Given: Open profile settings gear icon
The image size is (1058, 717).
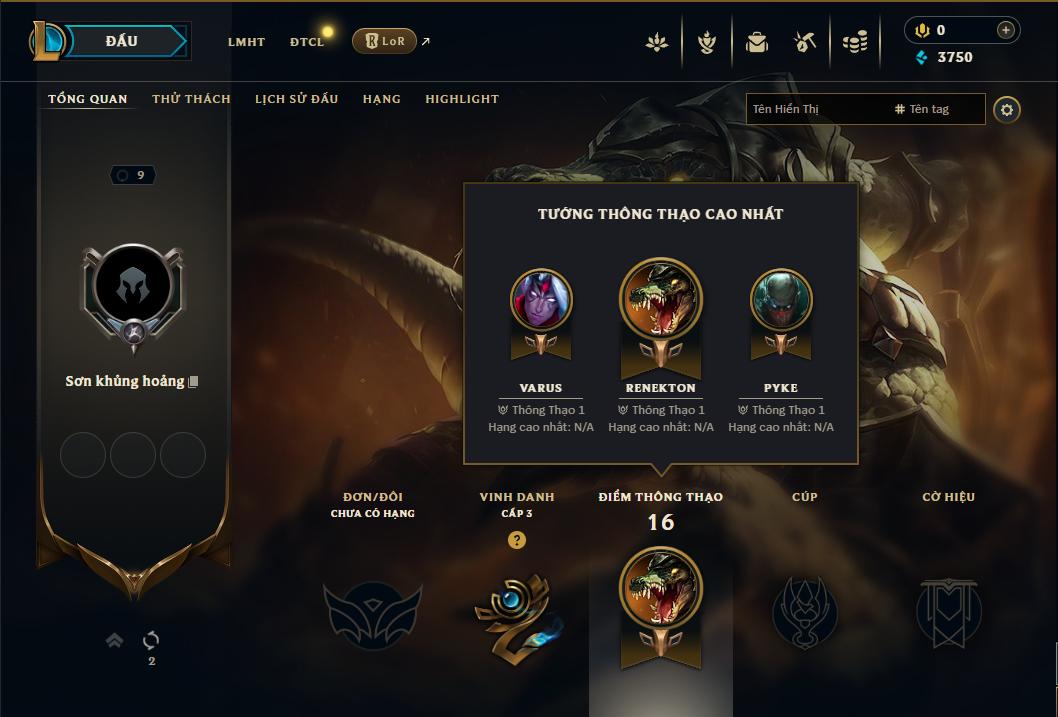Looking at the screenshot, I should tap(1007, 109).
